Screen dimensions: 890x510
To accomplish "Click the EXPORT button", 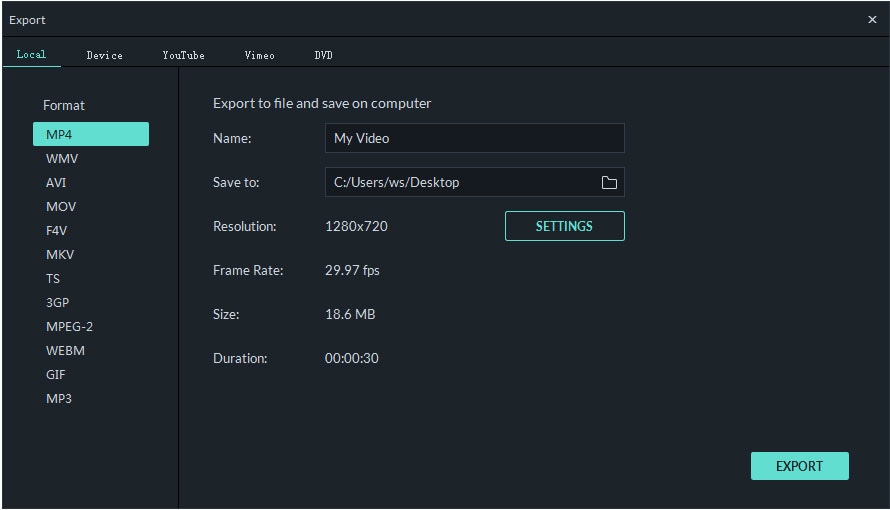I will point(800,466).
